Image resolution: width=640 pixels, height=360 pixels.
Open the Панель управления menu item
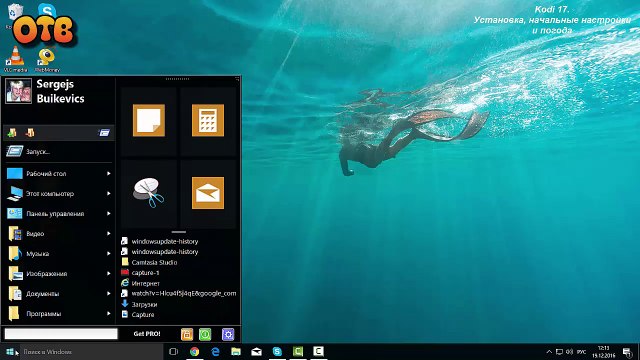[x=58, y=213]
